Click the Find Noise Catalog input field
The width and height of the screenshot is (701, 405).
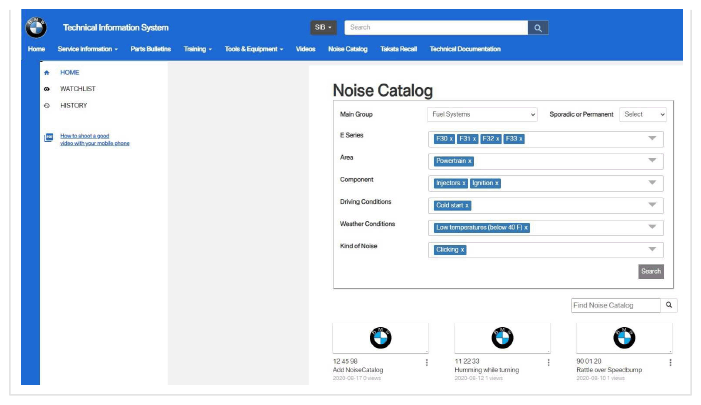click(615, 305)
